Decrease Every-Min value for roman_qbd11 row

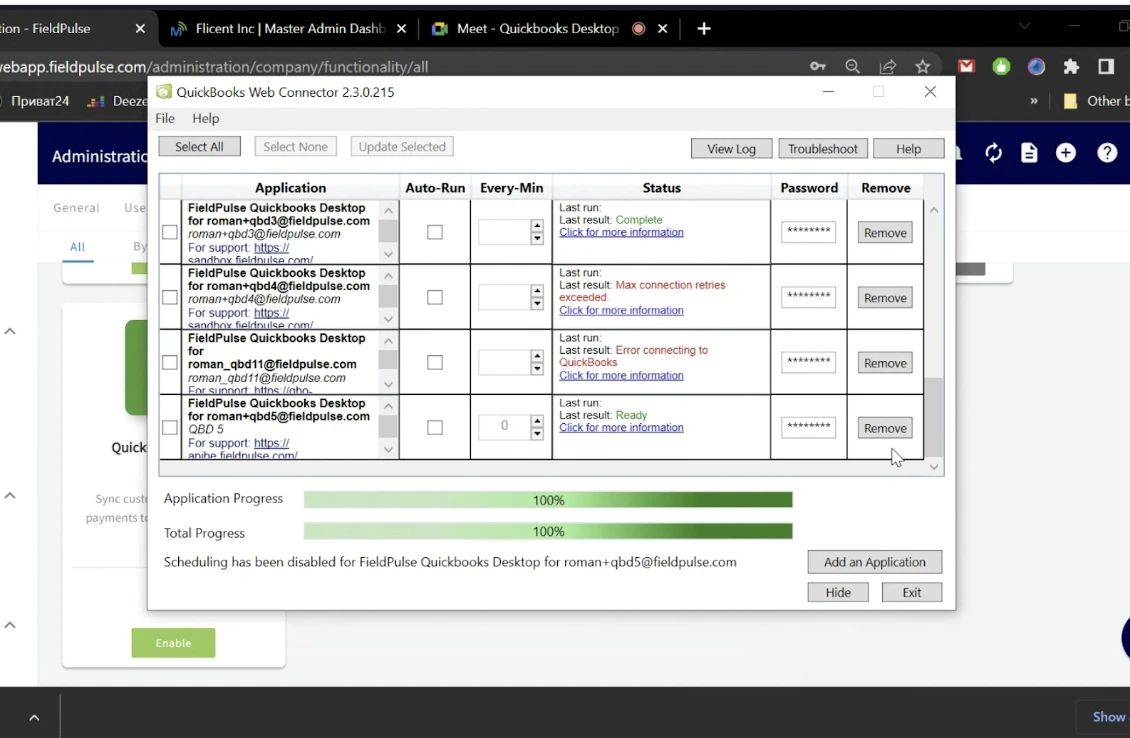[x=537, y=369]
